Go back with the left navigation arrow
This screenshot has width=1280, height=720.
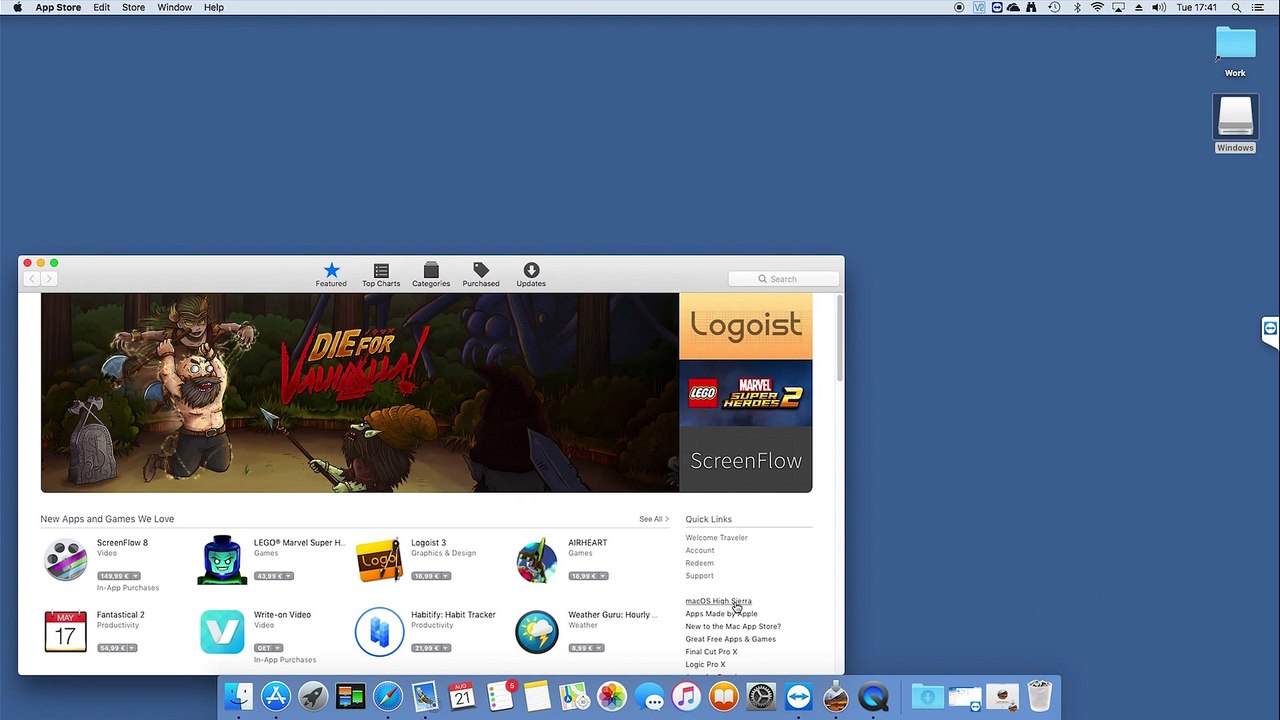[32, 279]
